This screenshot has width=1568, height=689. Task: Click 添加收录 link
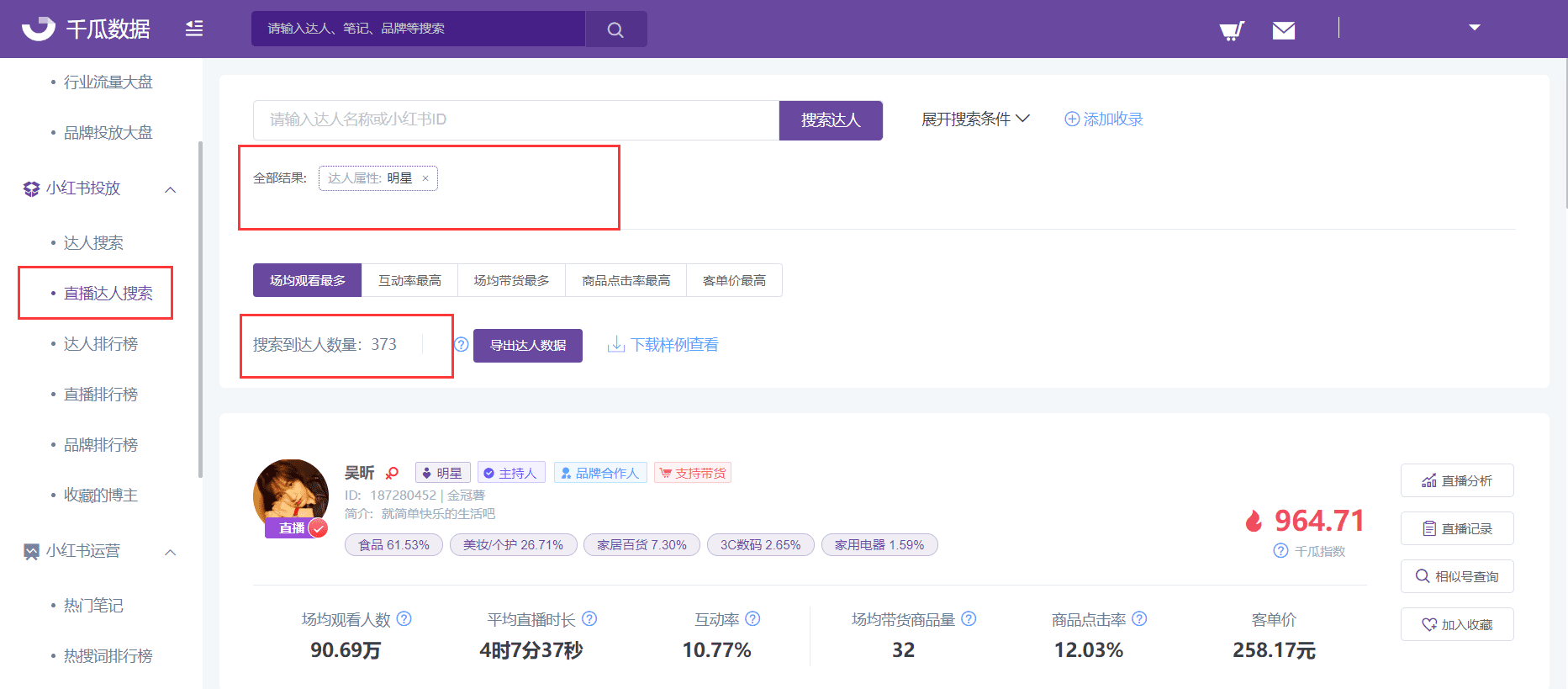pyautogui.click(x=1104, y=119)
